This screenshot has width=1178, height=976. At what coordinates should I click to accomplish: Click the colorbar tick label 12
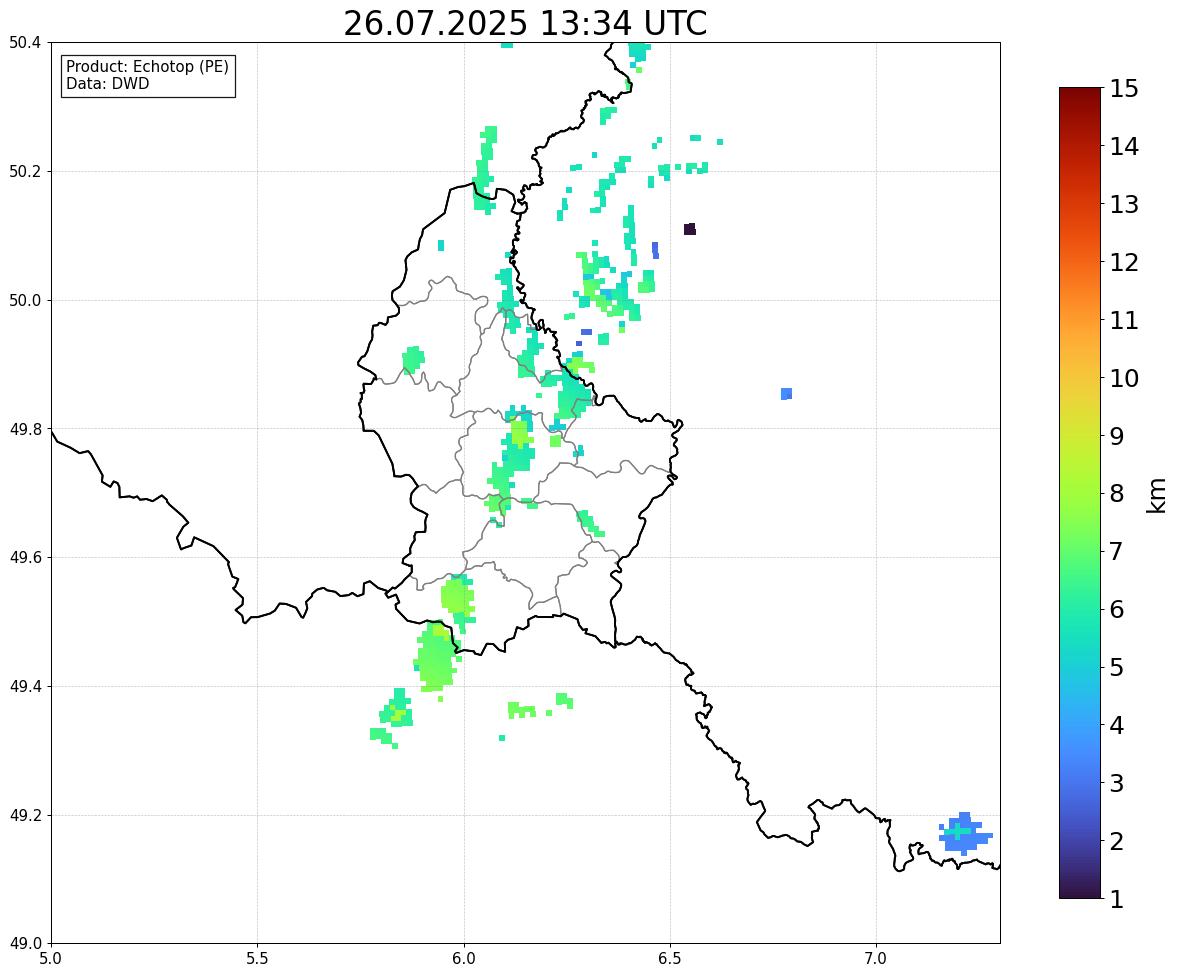coord(1124,262)
